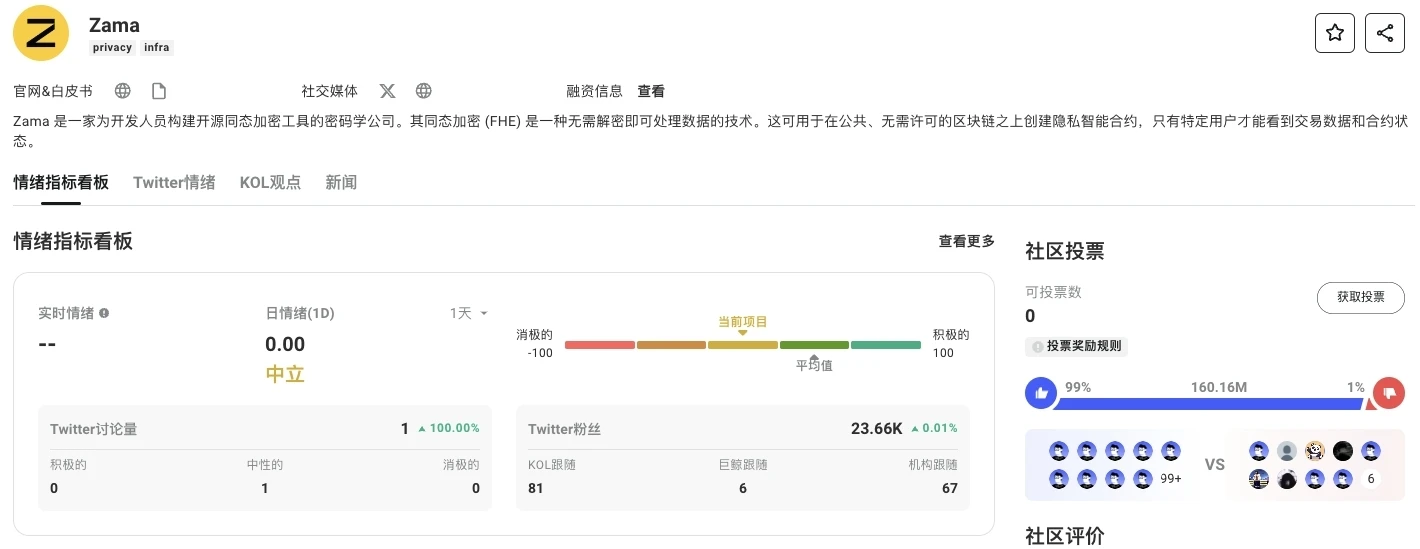The image size is (1420, 549).
Task: Open the 1天 time range dropdown
Action: (x=468, y=313)
